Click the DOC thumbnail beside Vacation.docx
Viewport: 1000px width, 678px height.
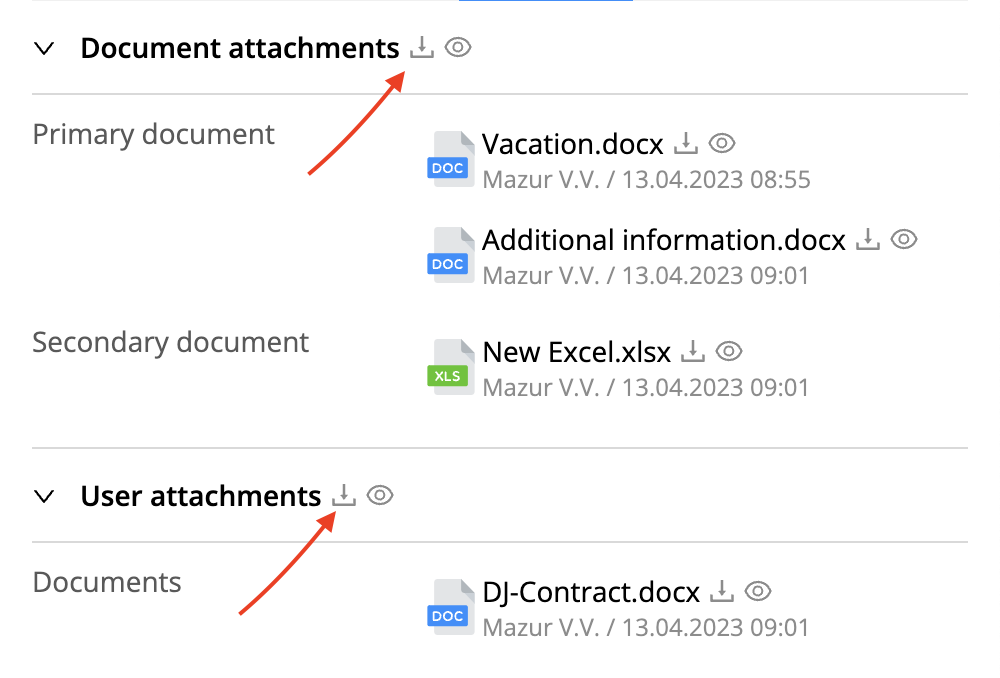coord(450,159)
